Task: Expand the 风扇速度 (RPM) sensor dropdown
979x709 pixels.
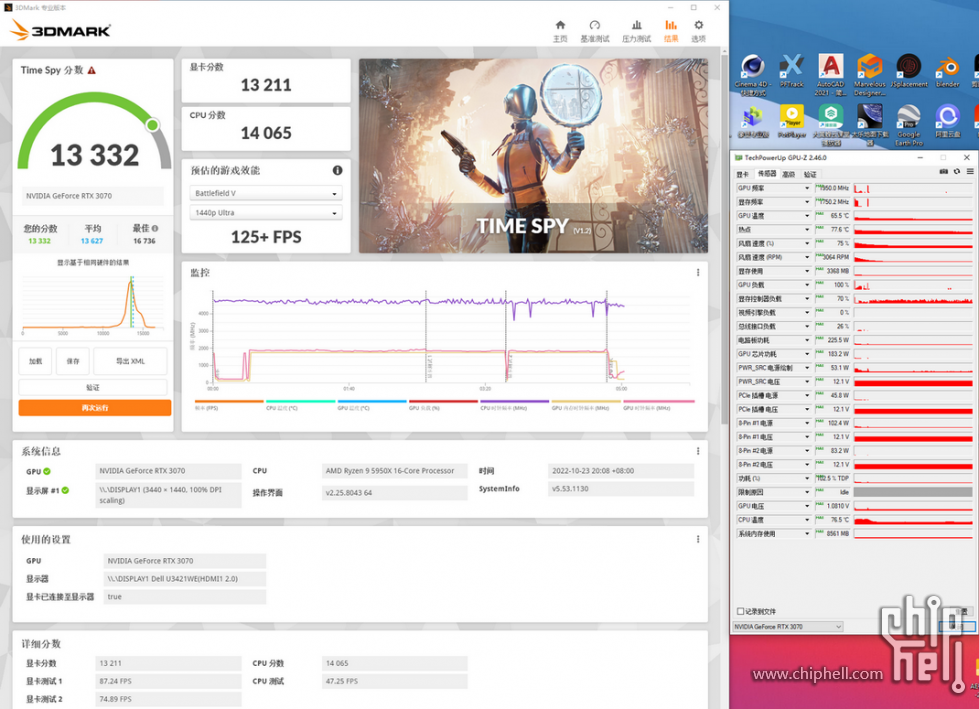Action: point(807,257)
